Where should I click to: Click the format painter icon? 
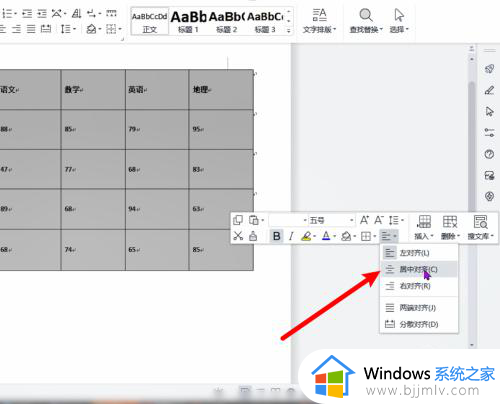click(x=253, y=236)
